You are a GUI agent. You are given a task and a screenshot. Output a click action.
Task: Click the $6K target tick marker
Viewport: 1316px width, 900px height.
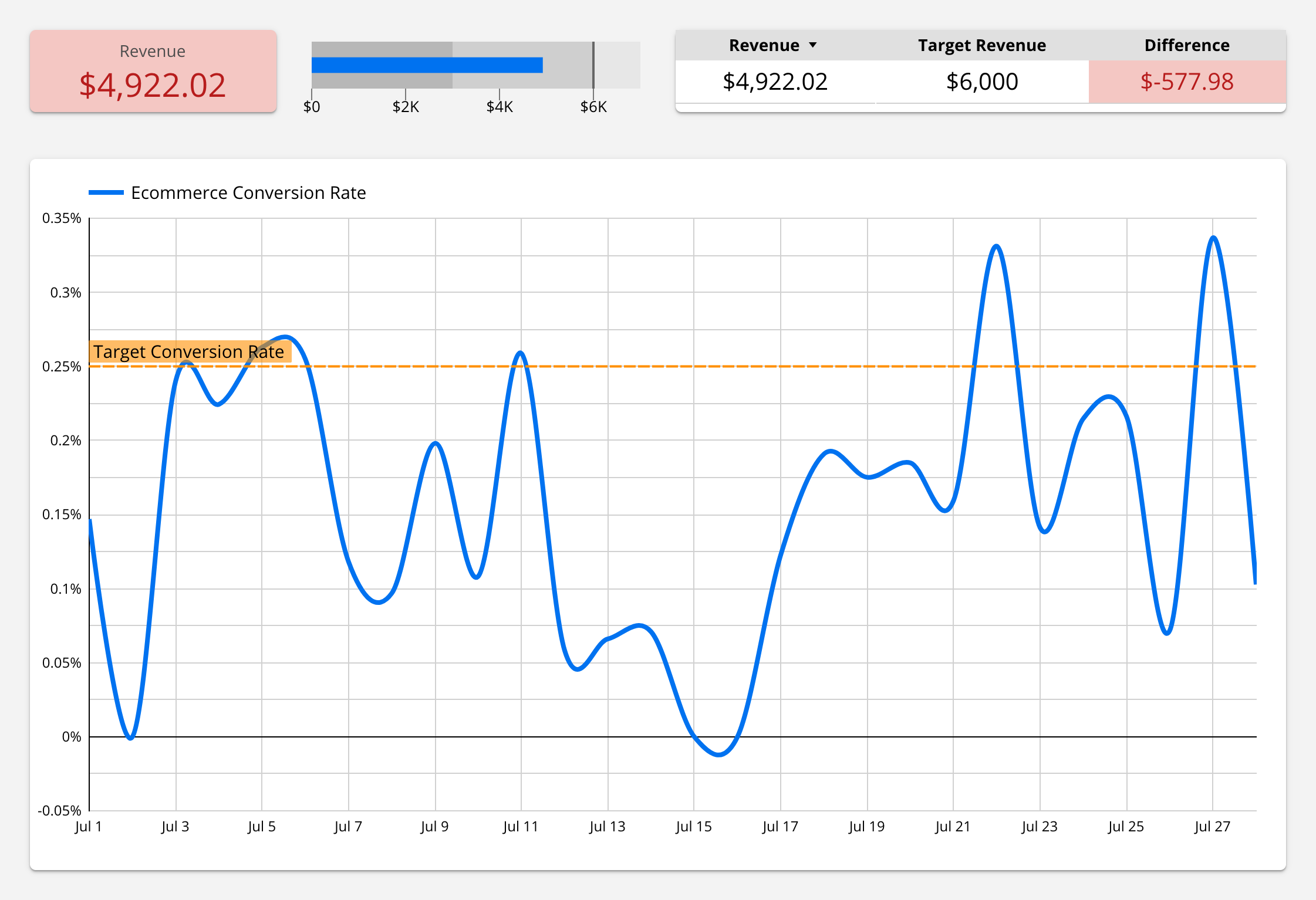594,65
